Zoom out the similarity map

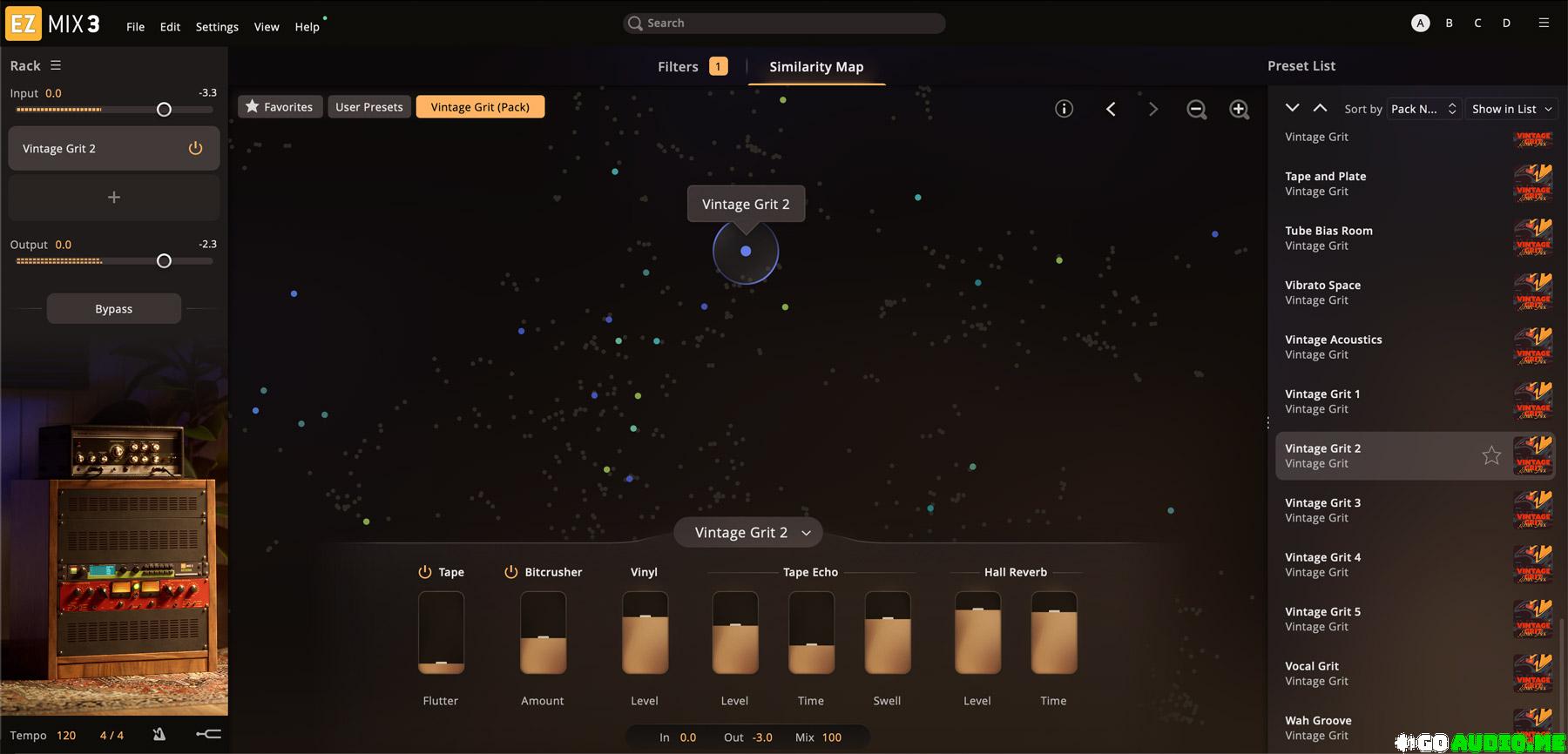[1196, 110]
